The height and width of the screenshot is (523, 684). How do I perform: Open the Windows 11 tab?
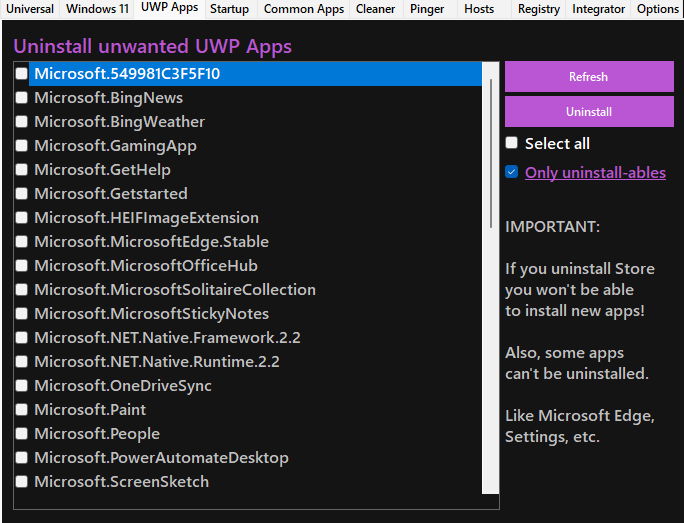coord(97,9)
